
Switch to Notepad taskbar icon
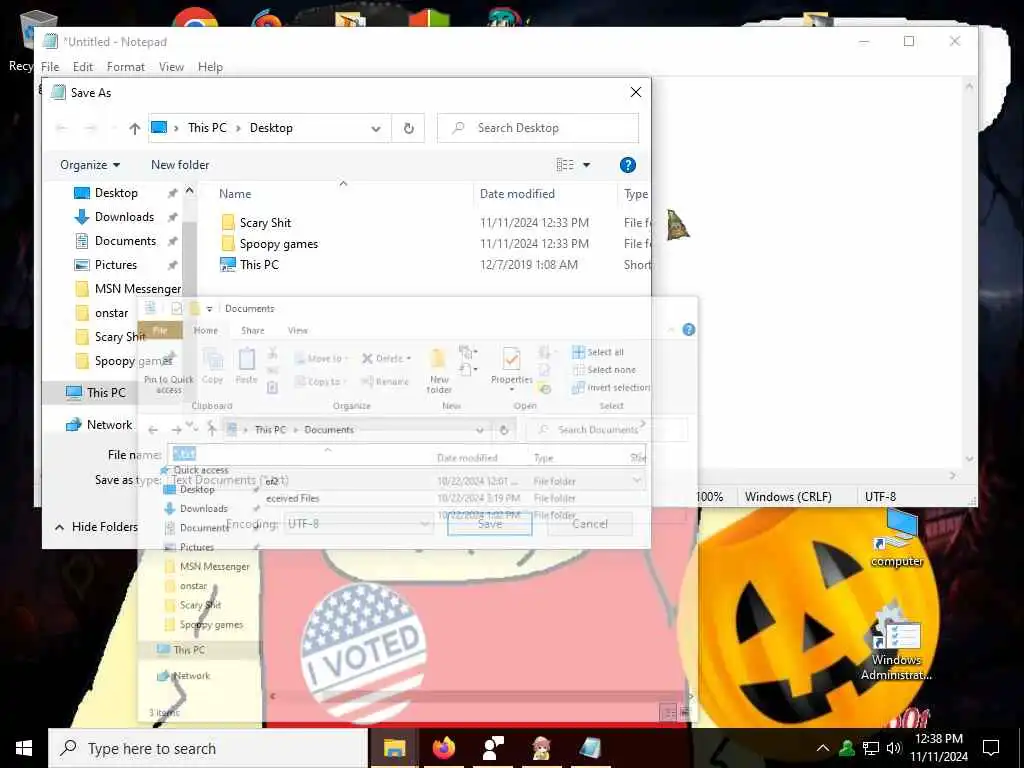coord(590,748)
